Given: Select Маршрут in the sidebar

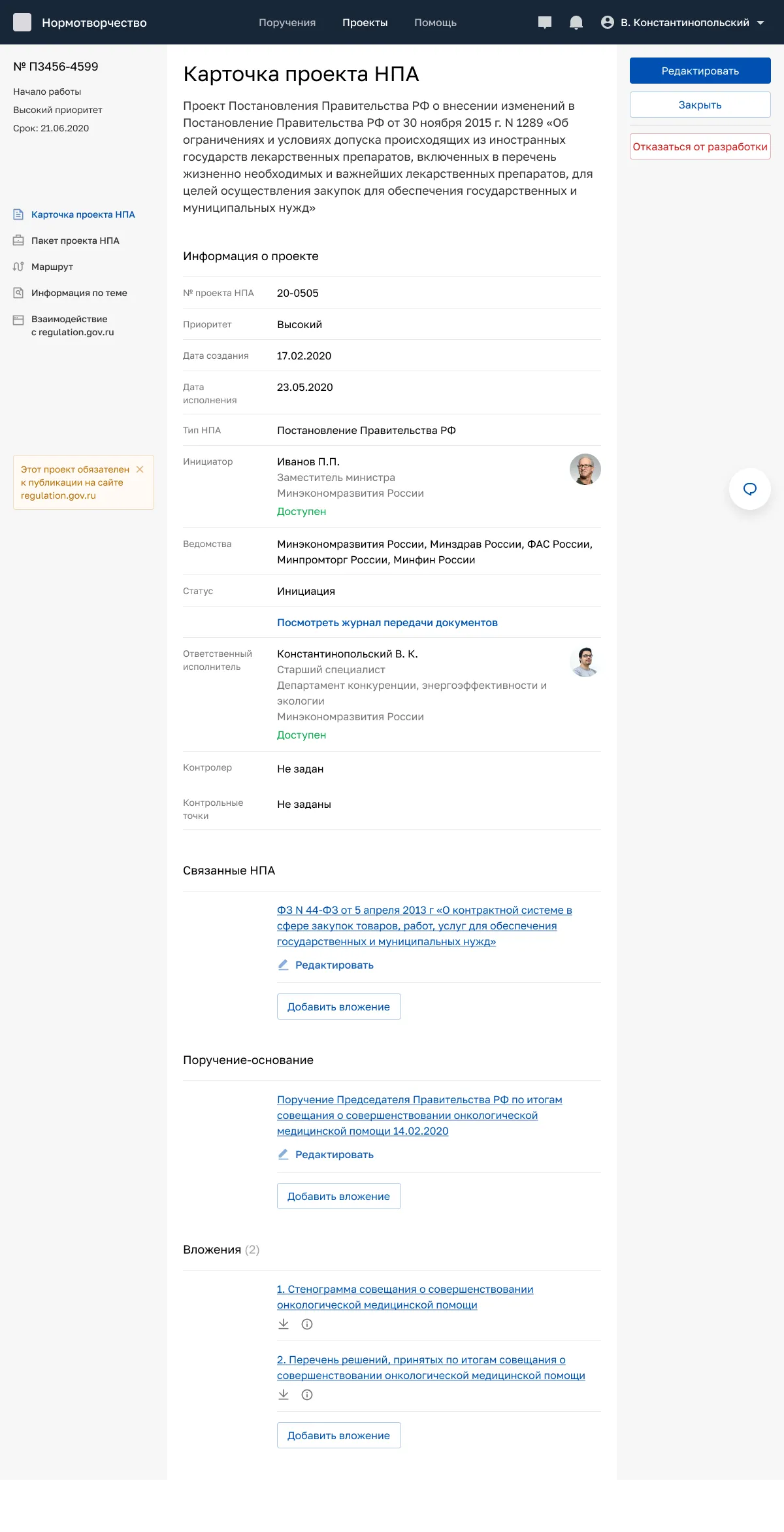Looking at the screenshot, I should [52, 267].
